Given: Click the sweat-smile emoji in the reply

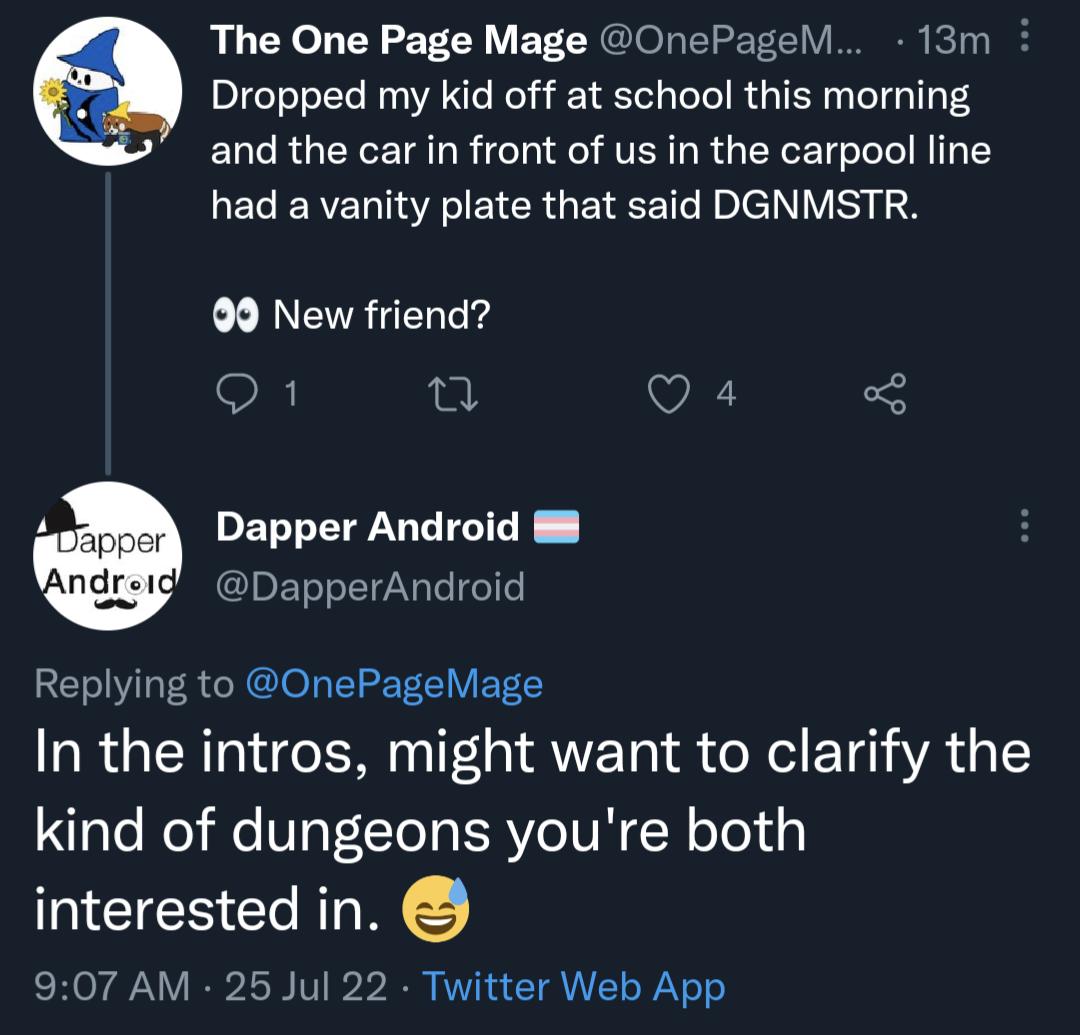Looking at the screenshot, I should point(437,910).
